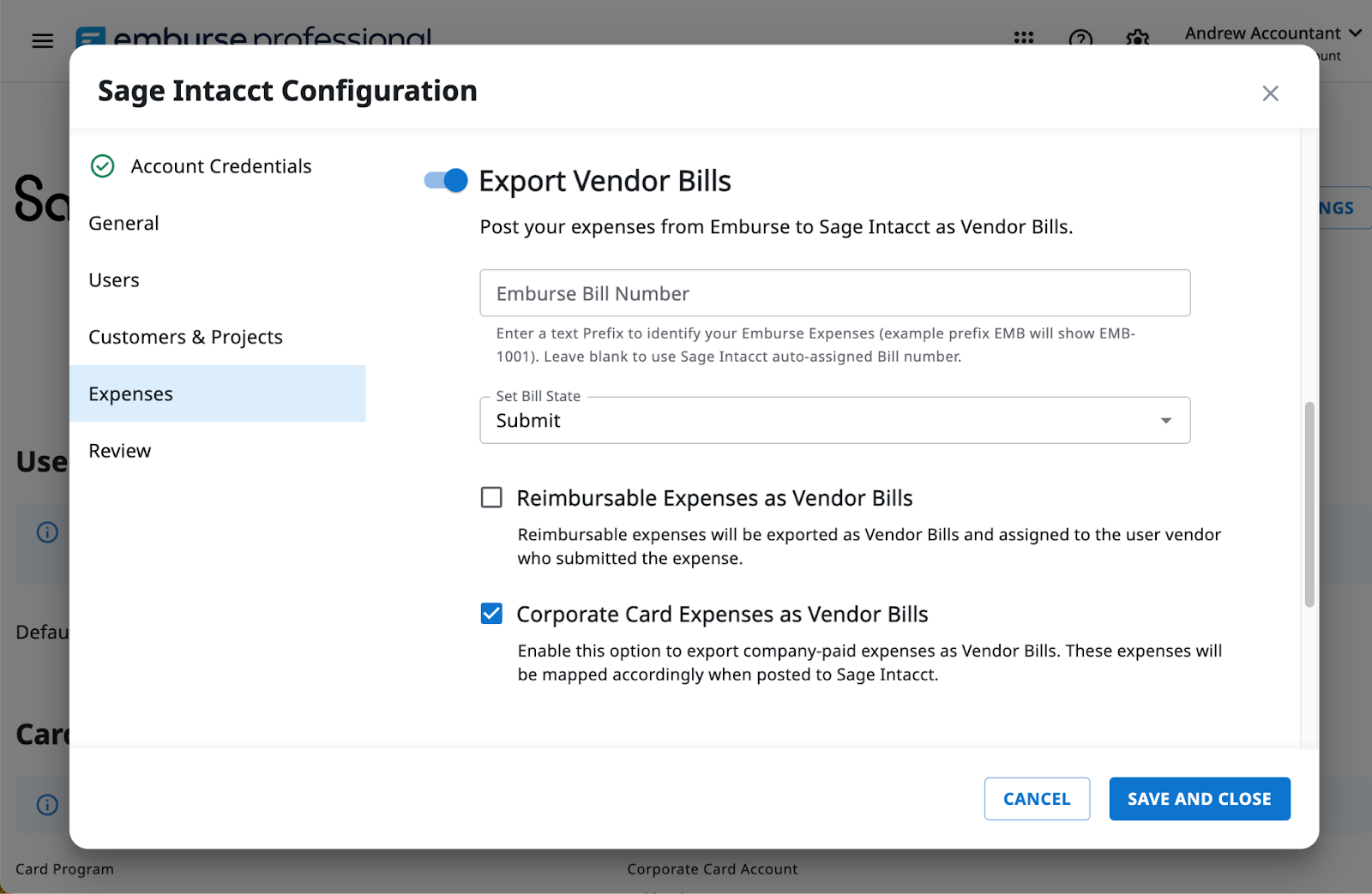Open the help question mark icon

click(x=1080, y=38)
